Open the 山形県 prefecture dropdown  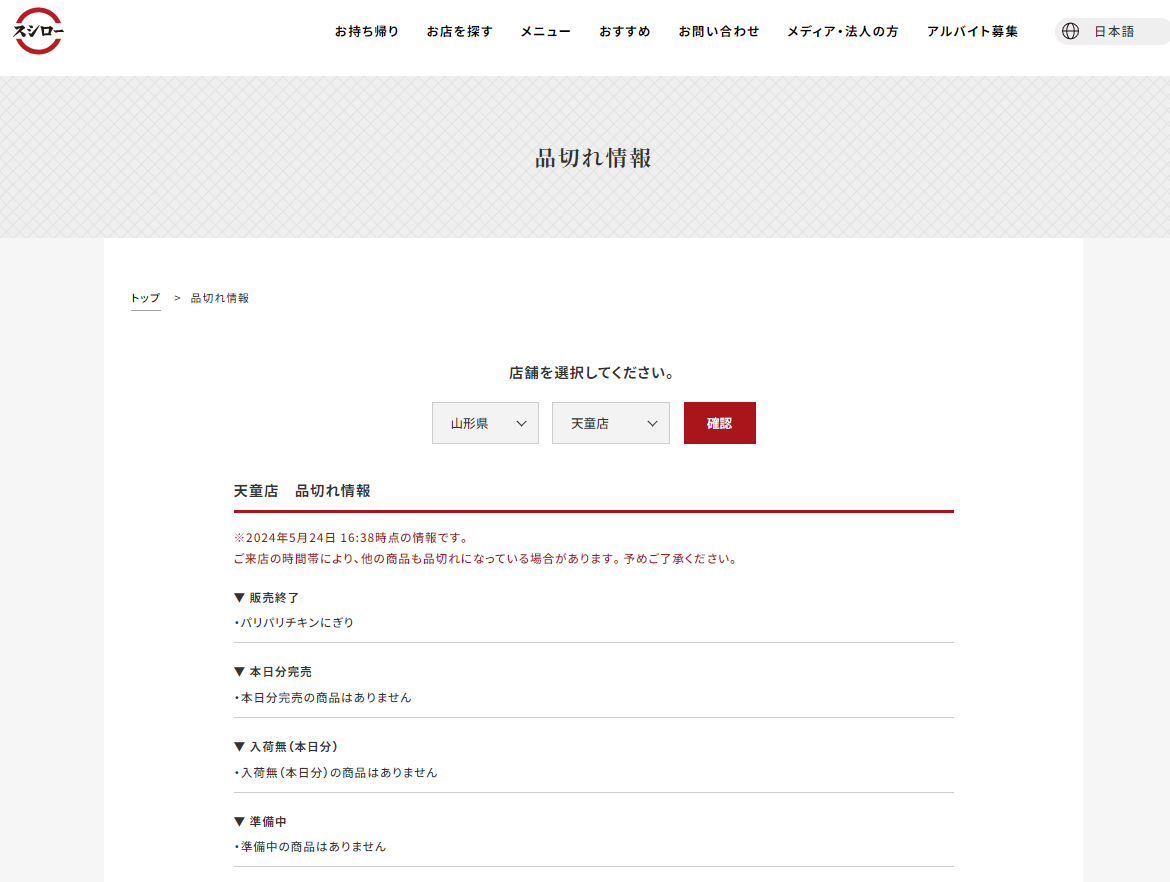(x=485, y=423)
